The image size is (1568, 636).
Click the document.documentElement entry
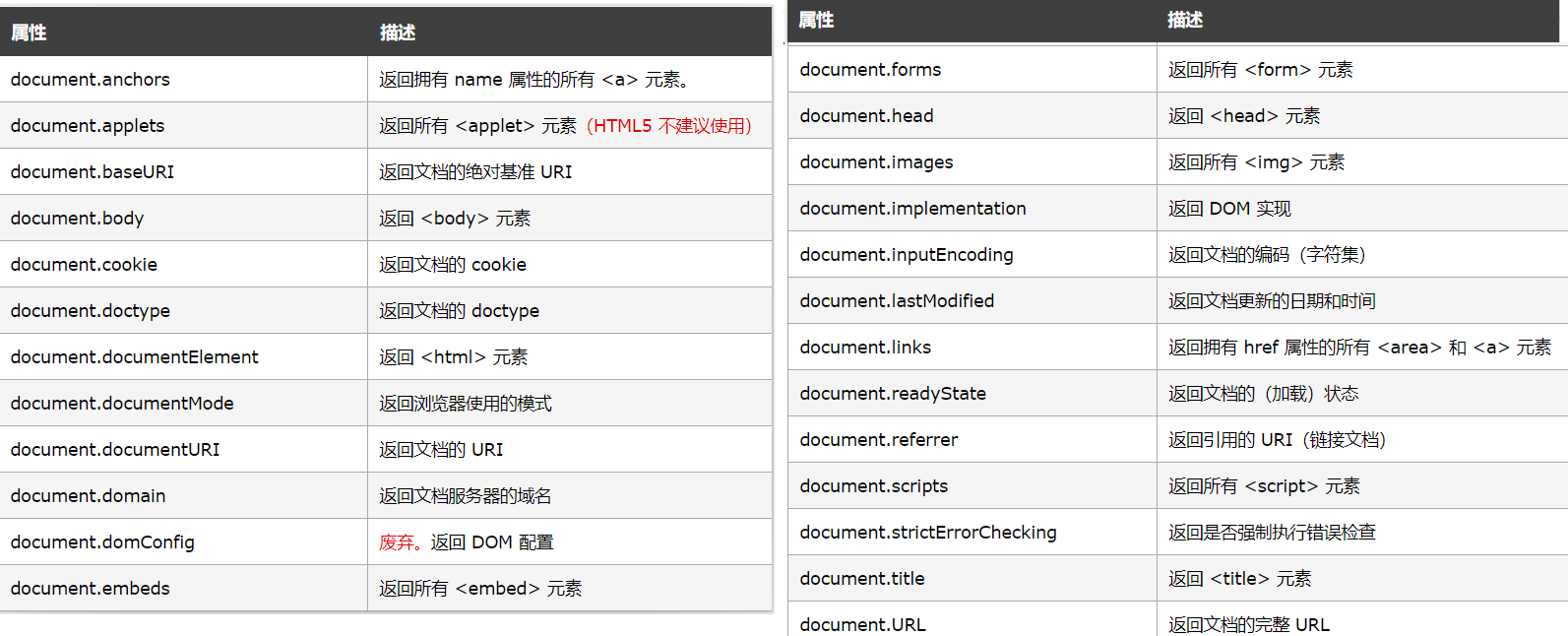[x=135, y=357]
